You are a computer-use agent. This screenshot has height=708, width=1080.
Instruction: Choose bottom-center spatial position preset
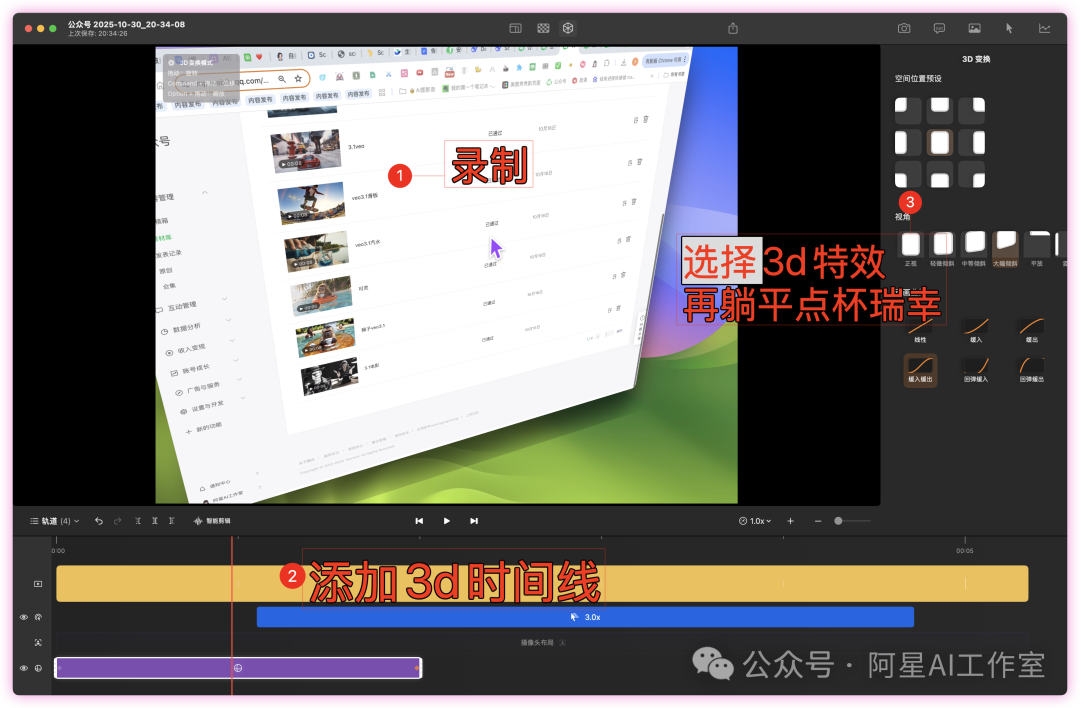(x=940, y=175)
